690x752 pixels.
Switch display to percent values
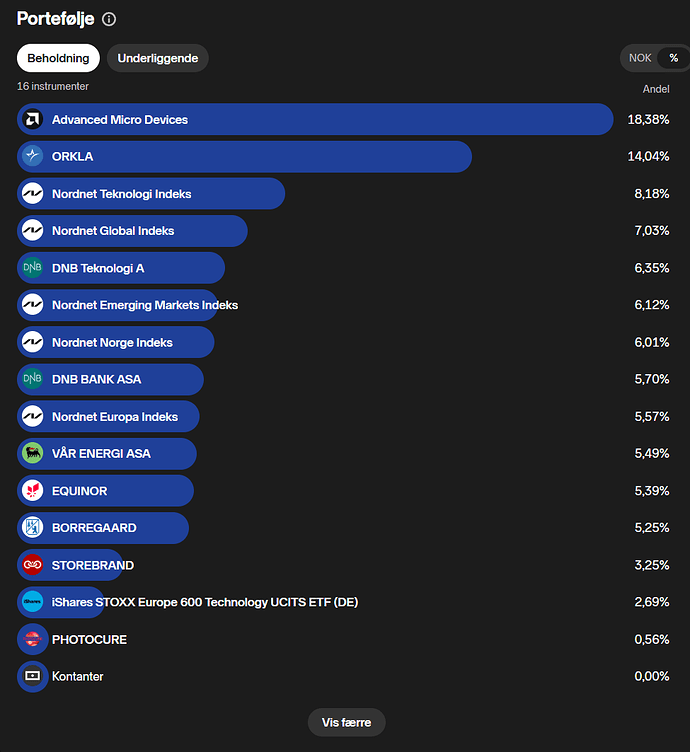674,58
